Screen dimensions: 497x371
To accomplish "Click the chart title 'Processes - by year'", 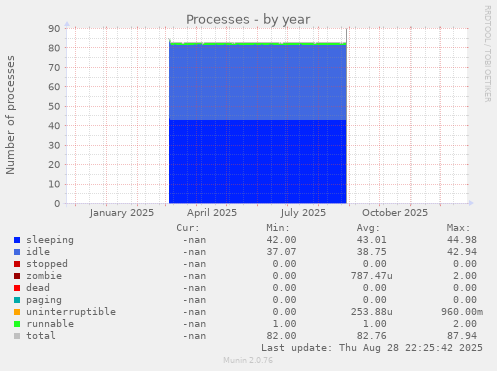I will 248,20.
